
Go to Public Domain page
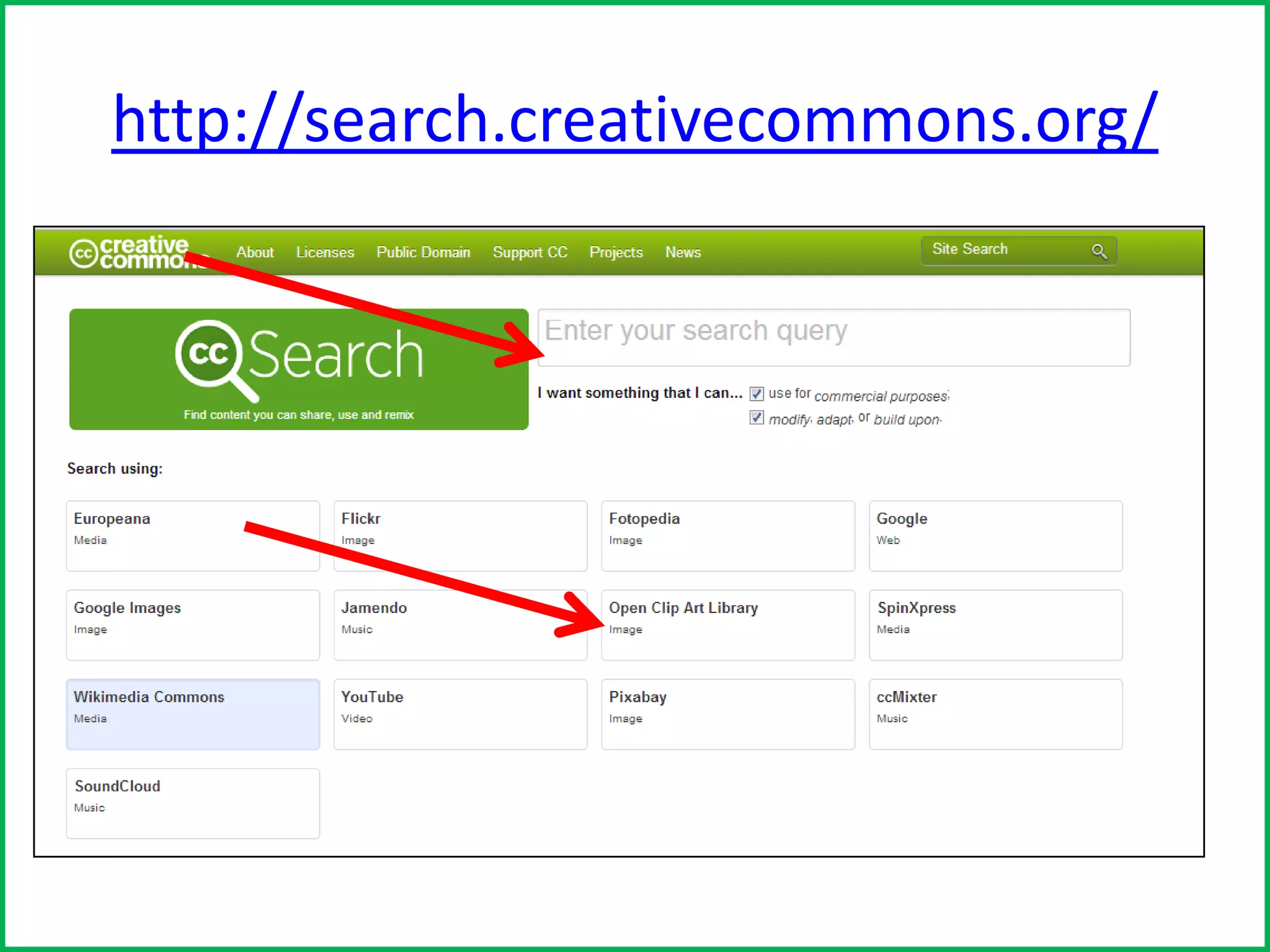424,252
